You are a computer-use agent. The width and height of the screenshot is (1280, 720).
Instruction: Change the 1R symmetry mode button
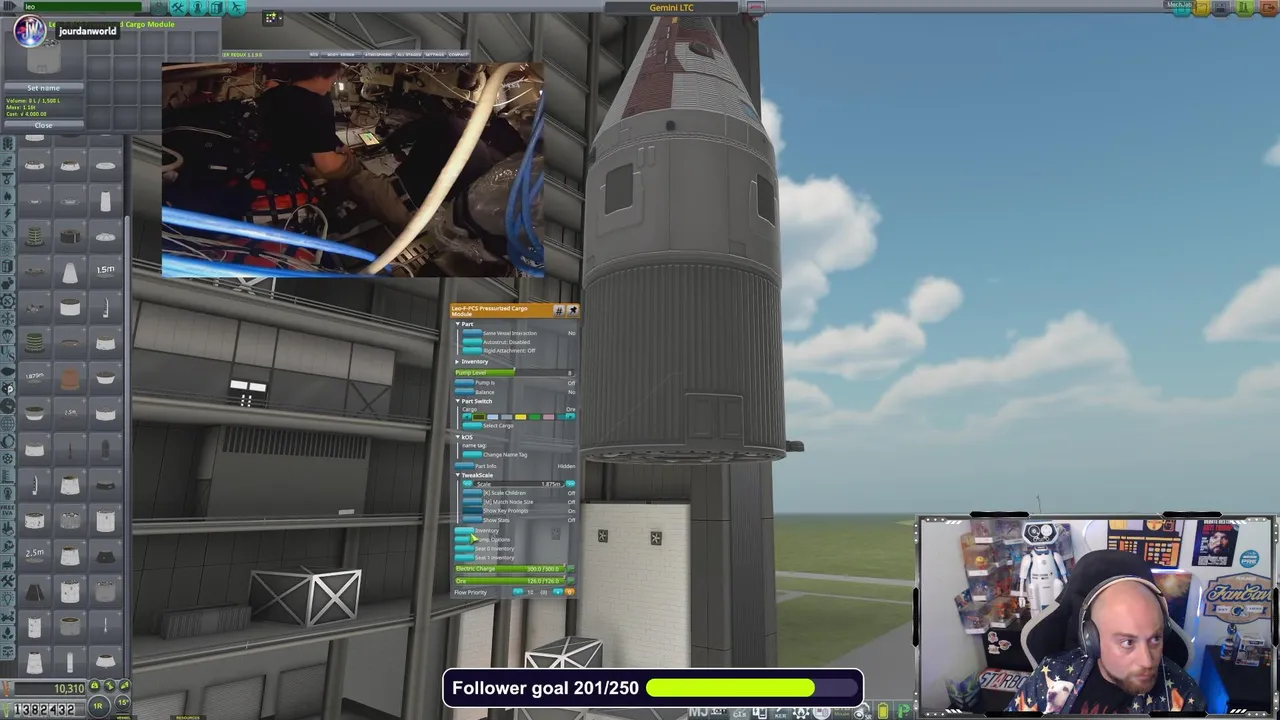pyautogui.click(x=98, y=705)
